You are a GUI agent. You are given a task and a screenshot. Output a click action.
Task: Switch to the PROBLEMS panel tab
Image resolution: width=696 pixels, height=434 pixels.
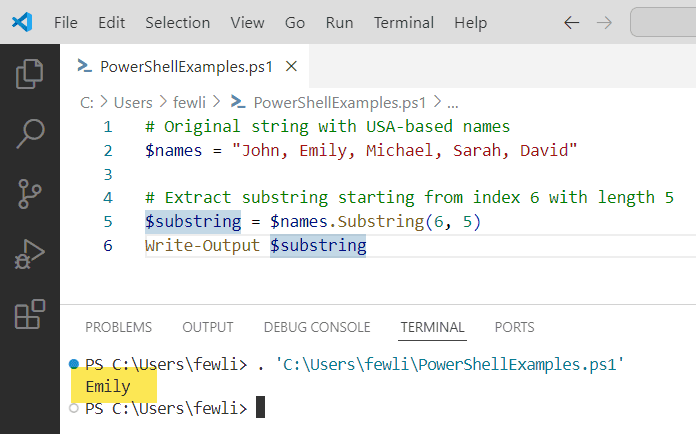[119, 327]
